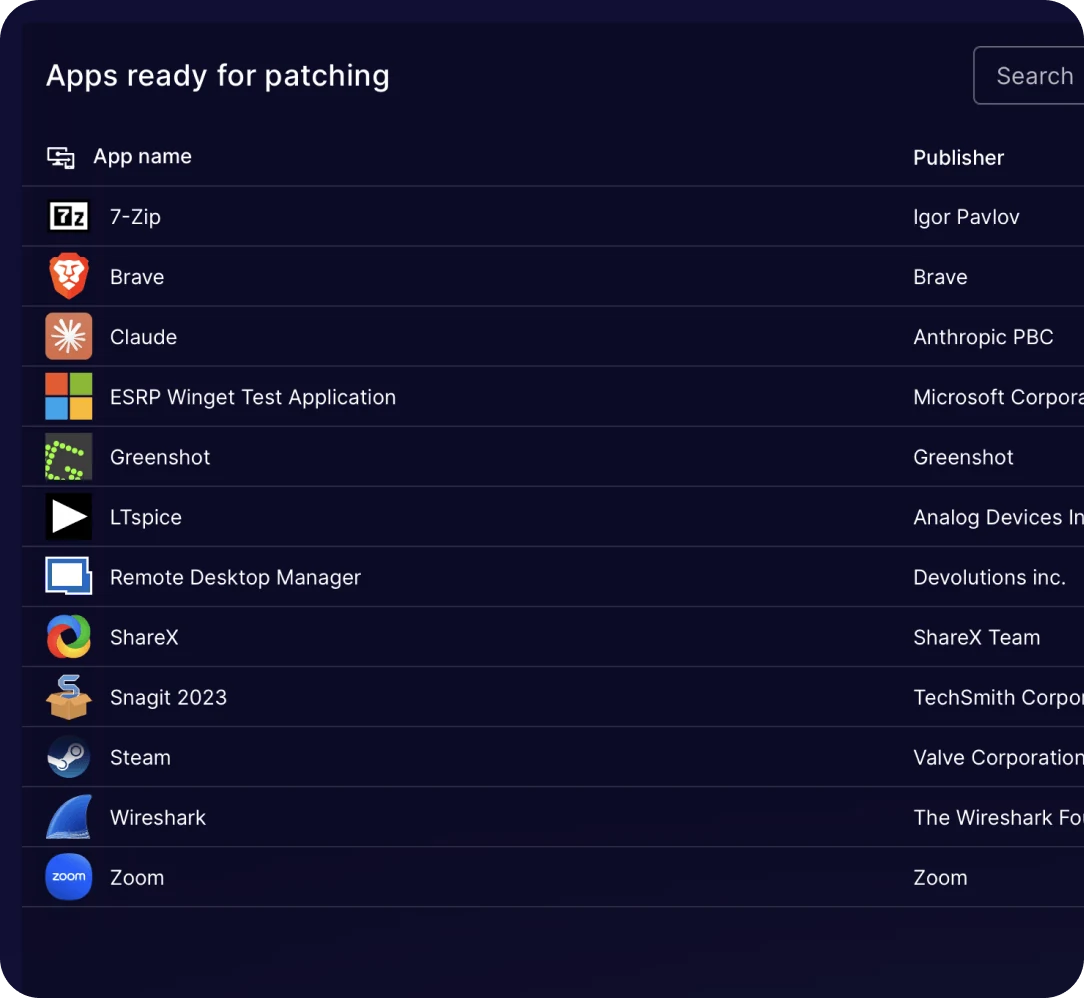Select the Steam logo icon
Viewport: 1084px width, 998px height.
coord(68,757)
